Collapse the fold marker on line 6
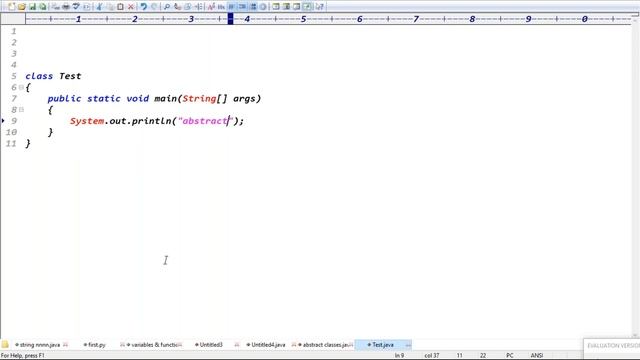The width and height of the screenshot is (640, 360). 21,87
